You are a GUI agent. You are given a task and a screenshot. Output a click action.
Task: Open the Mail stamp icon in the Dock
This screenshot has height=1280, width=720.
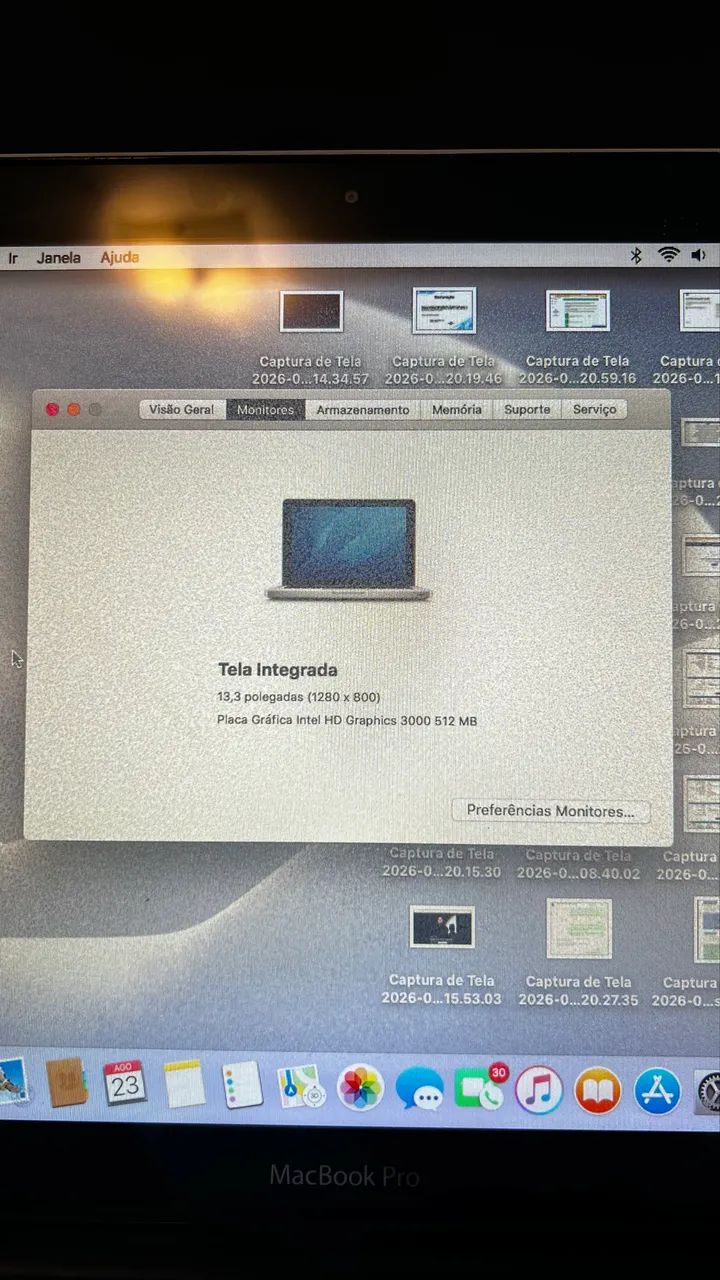13,1083
